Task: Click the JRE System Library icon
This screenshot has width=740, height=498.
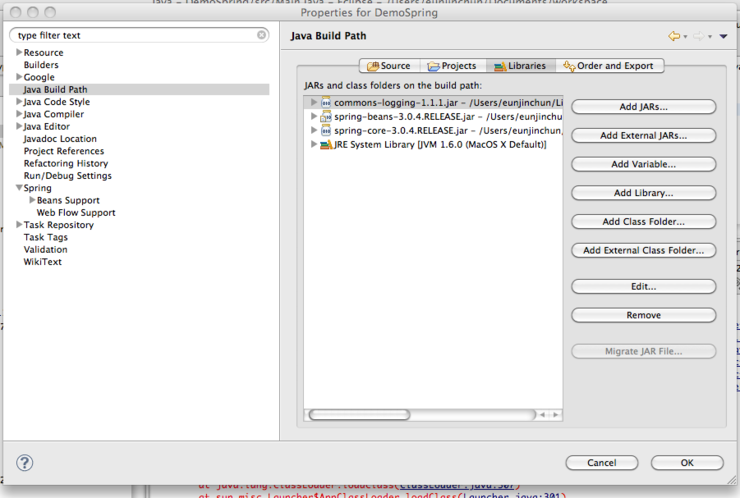Action: [x=326, y=145]
